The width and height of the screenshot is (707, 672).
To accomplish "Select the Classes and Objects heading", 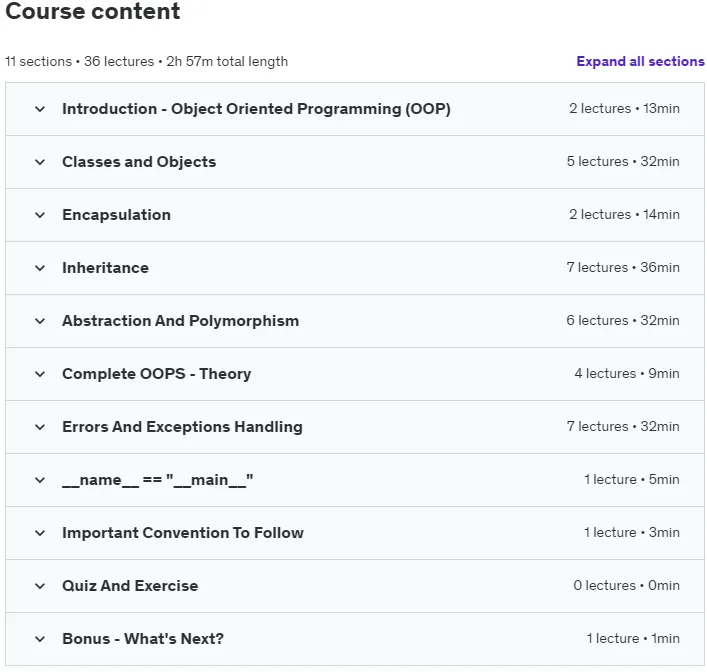I will point(139,162).
